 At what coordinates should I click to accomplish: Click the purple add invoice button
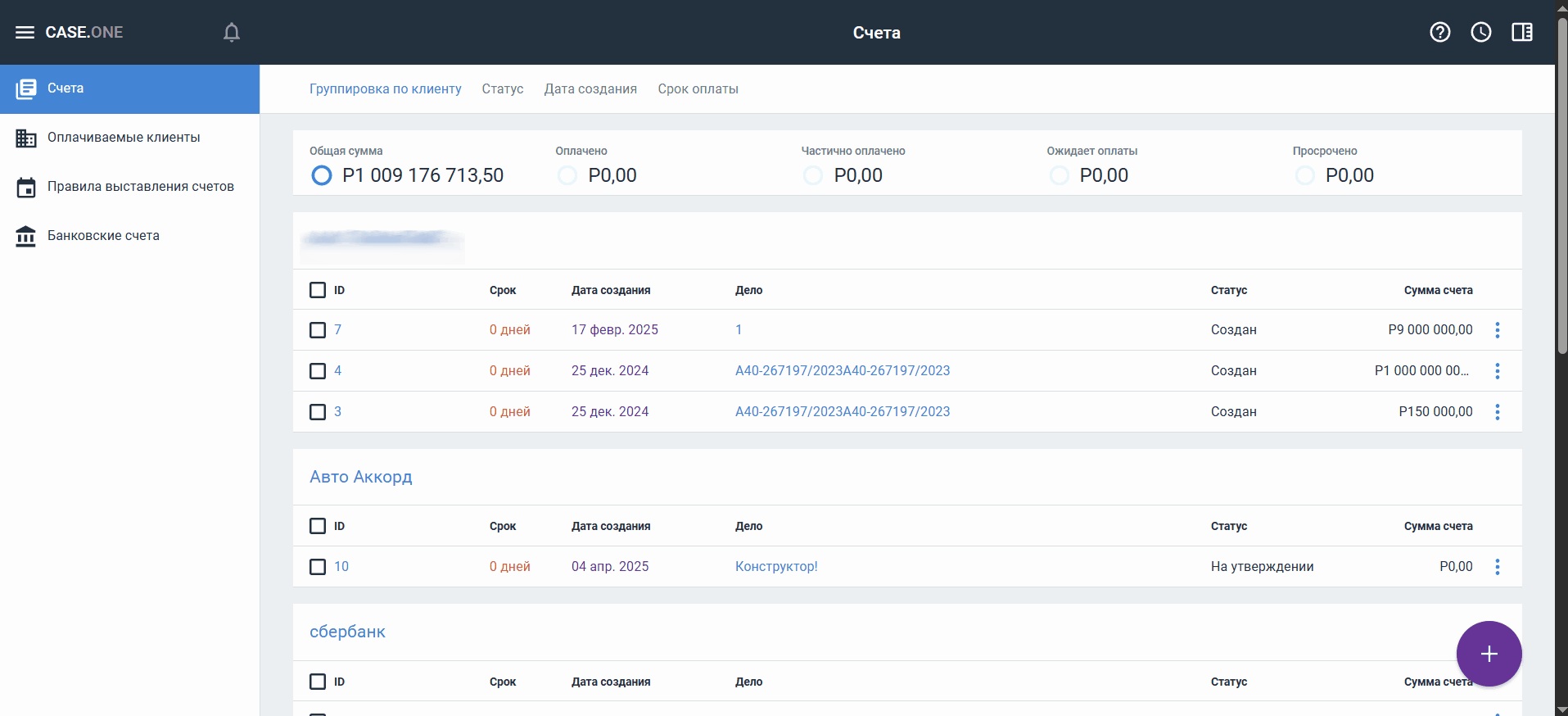pos(1488,654)
